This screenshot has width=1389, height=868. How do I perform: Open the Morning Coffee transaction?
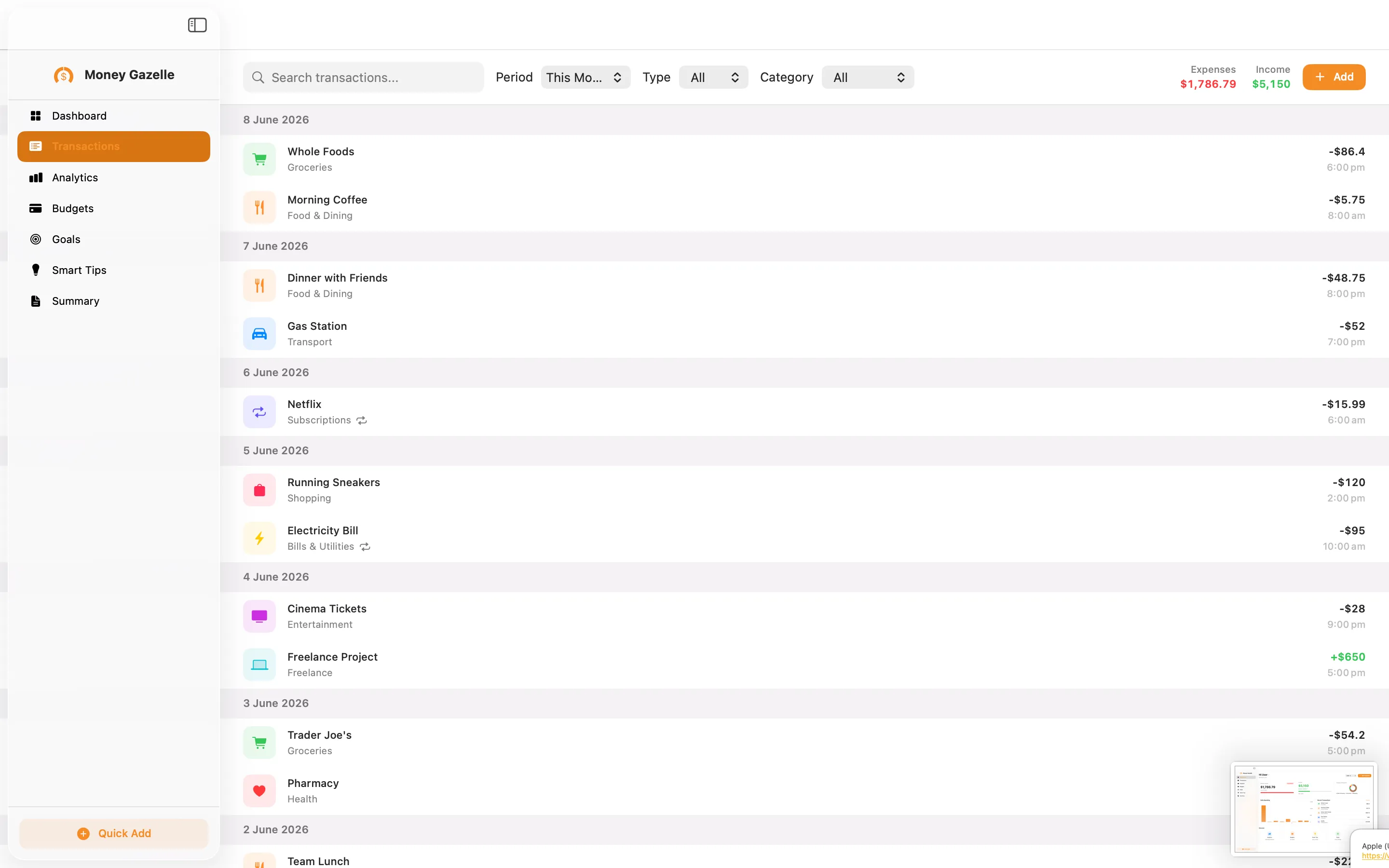(804, 207)
